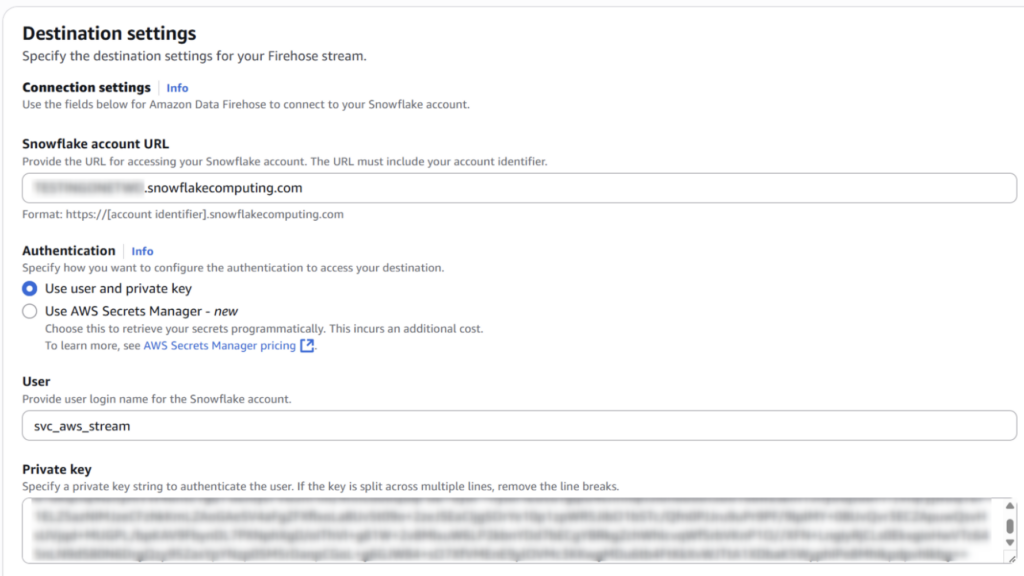Viewport: 1024px width, 576px height.
Task: Click the Private key scroll down arrow
Action: pyautogui.click(x=1010, y=543)
